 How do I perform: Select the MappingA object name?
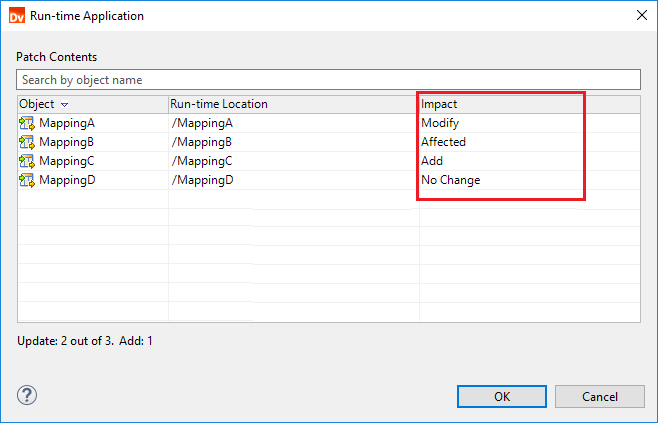(66, 123)
